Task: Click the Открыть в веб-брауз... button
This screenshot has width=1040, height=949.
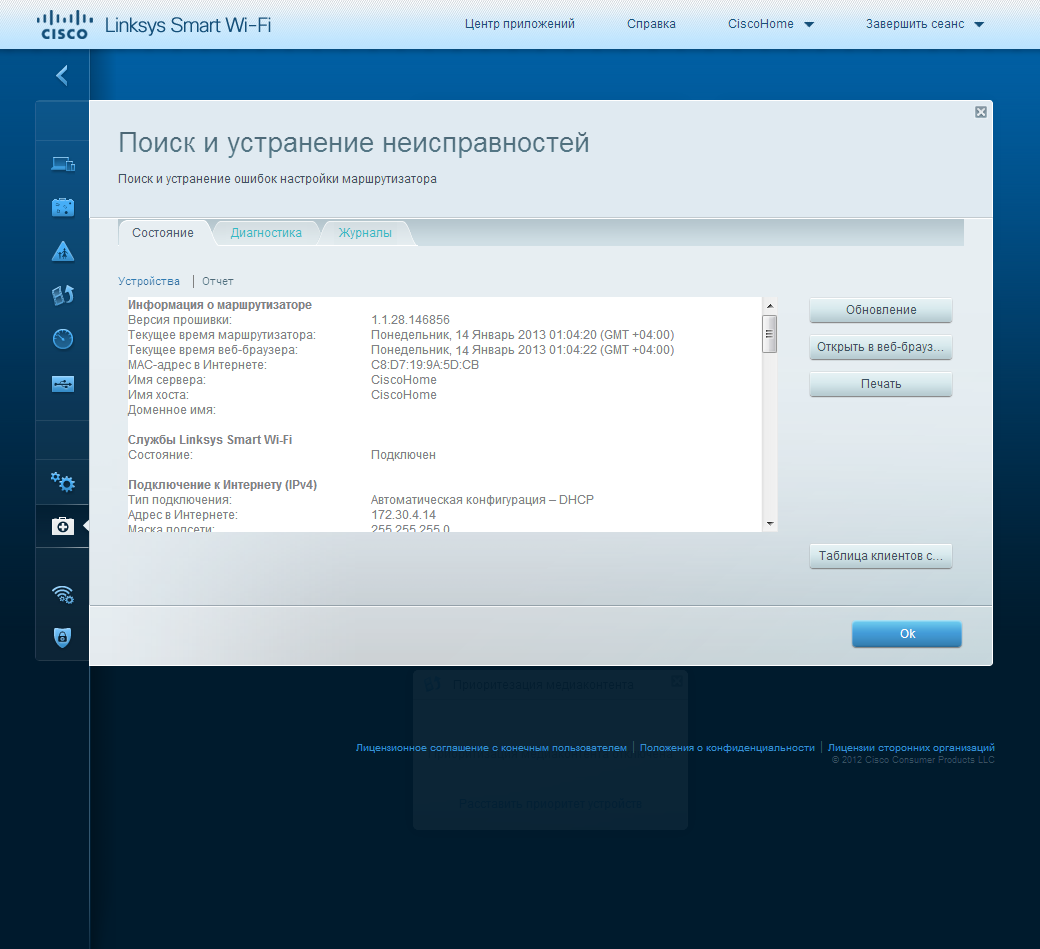Action: pos(881,347)
